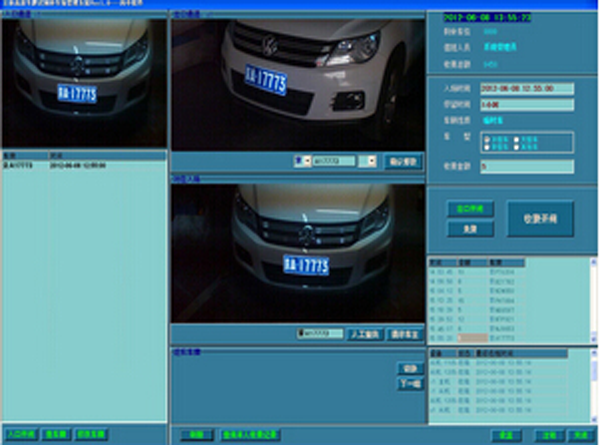Image resolution: width=600 pixels, height=445 pixels.
Task: Select the already-checked vehicle type radio button
Action: [487, 139]
